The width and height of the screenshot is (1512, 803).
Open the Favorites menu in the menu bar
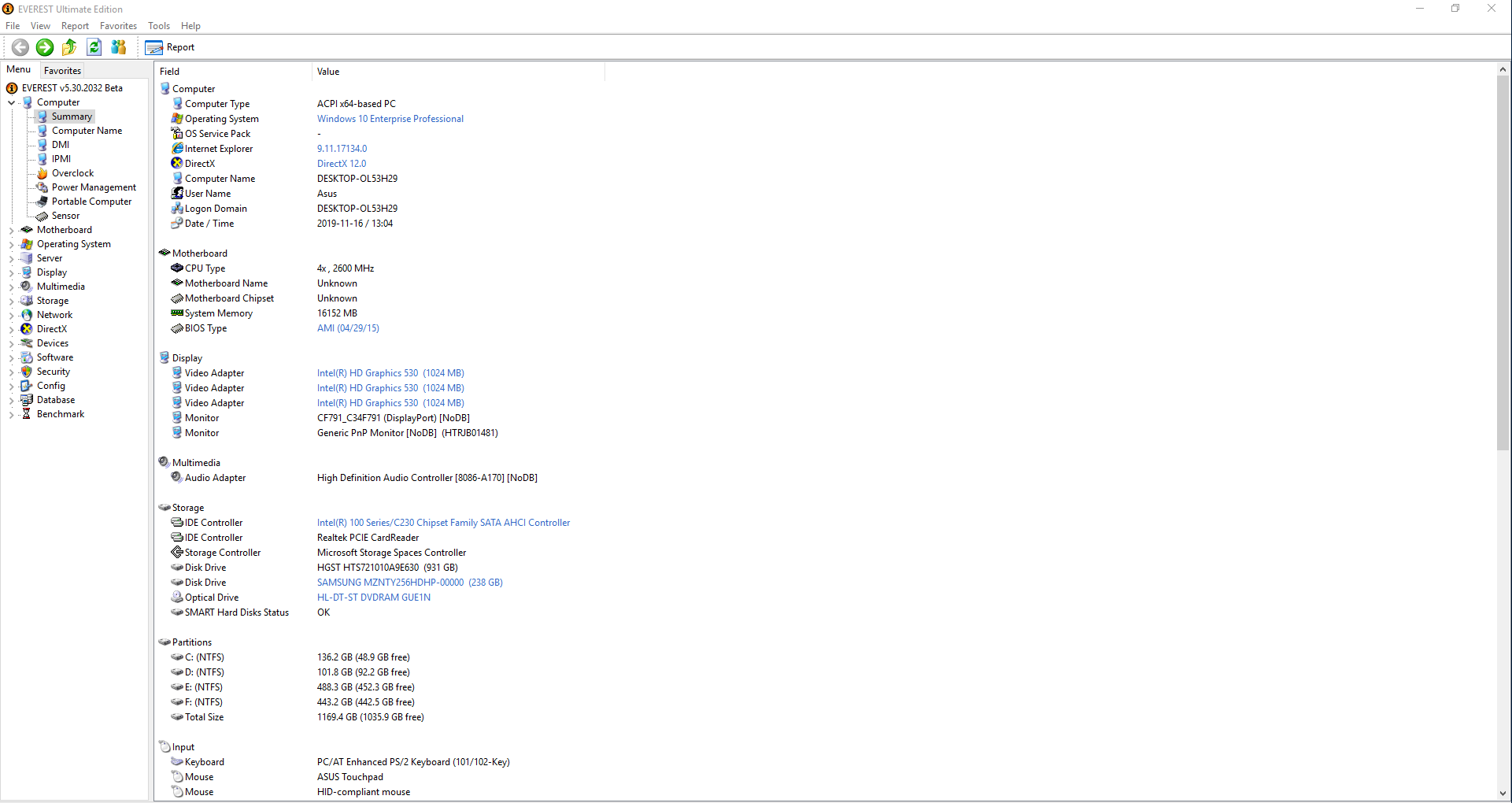point(118,26)
